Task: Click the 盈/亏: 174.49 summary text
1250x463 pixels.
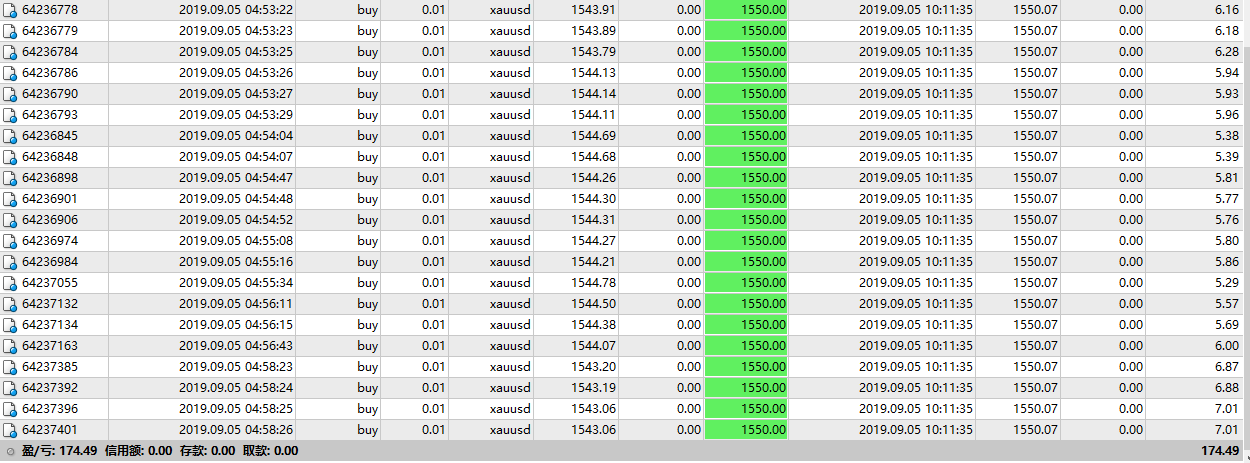Action: coord(59,451)
